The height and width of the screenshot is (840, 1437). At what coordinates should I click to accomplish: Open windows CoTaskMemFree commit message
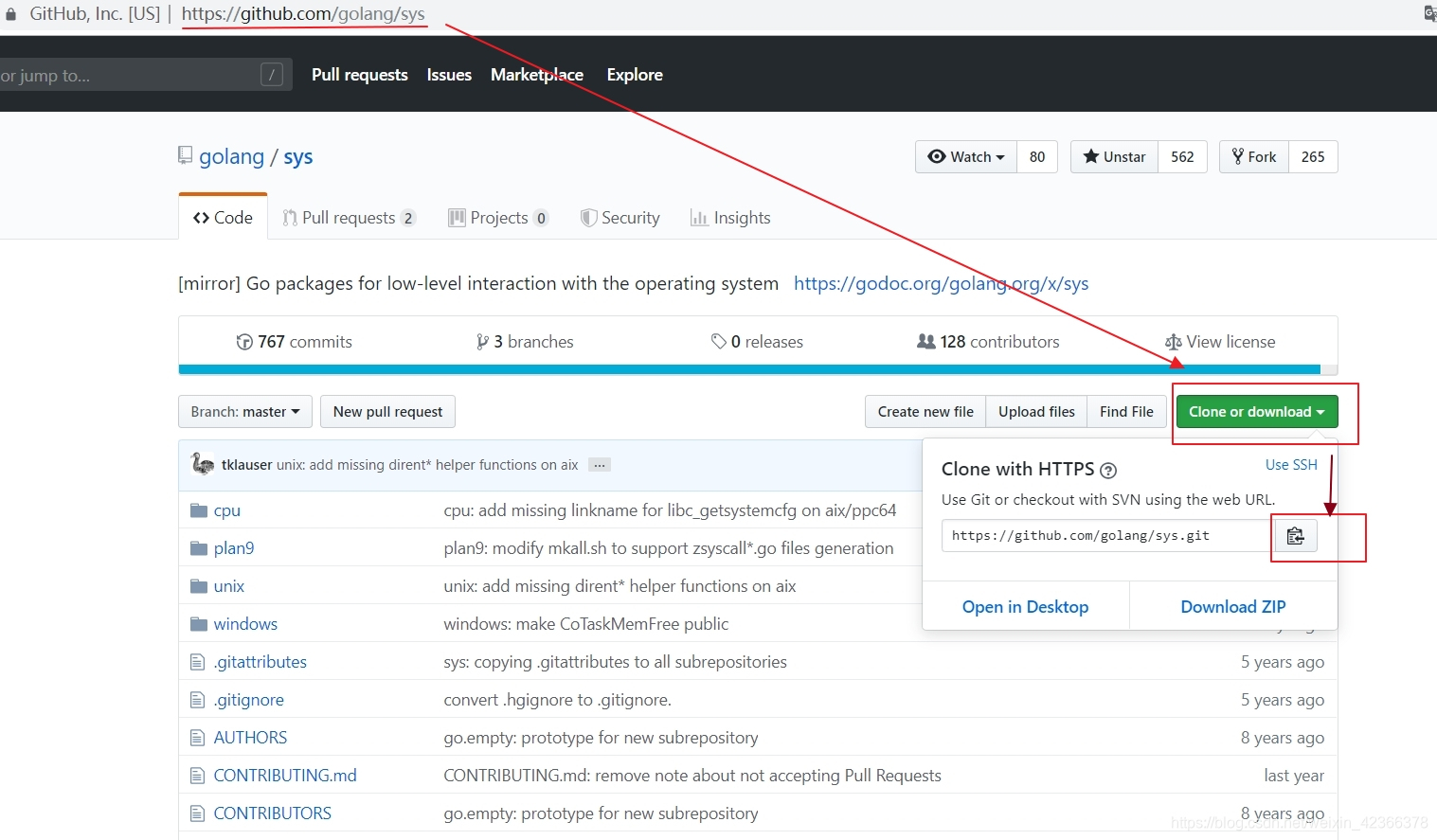coord(586,624)
